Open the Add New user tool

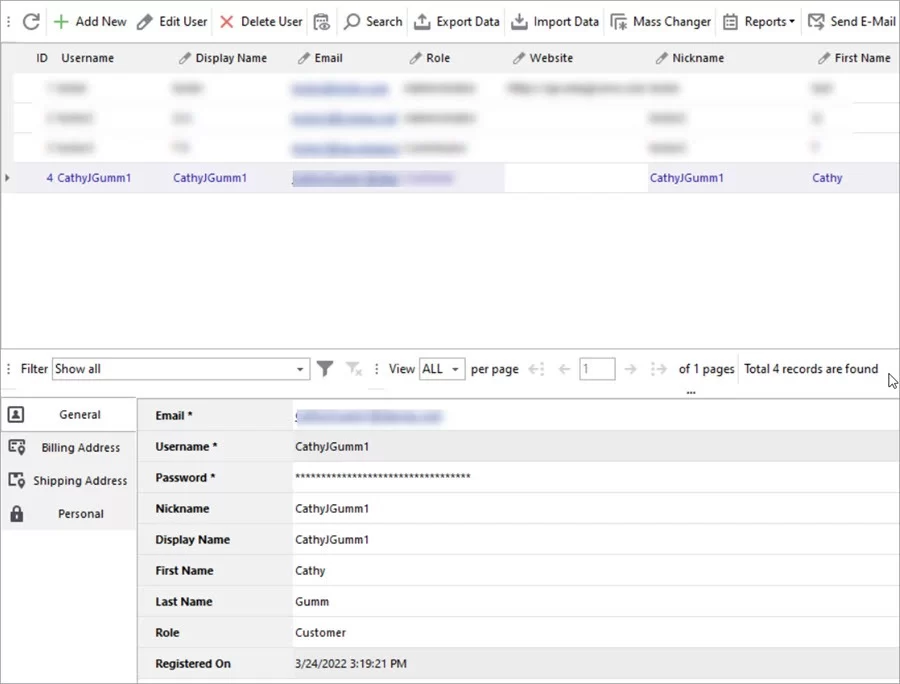(90, 21)
